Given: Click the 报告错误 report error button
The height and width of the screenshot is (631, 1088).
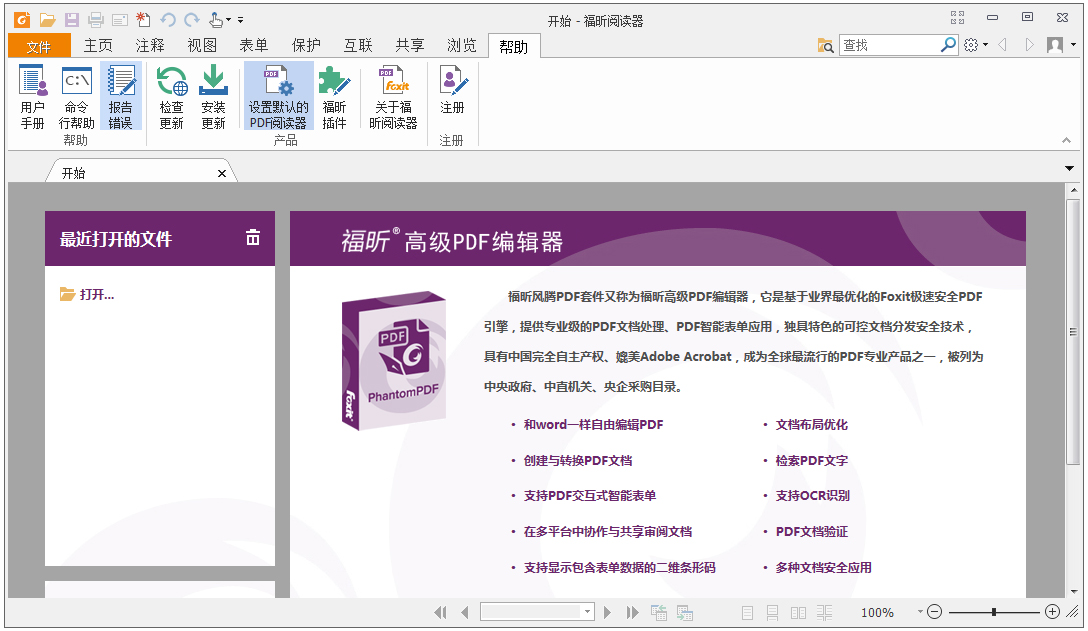Looking at the screenshot, I should pos(121,97).
